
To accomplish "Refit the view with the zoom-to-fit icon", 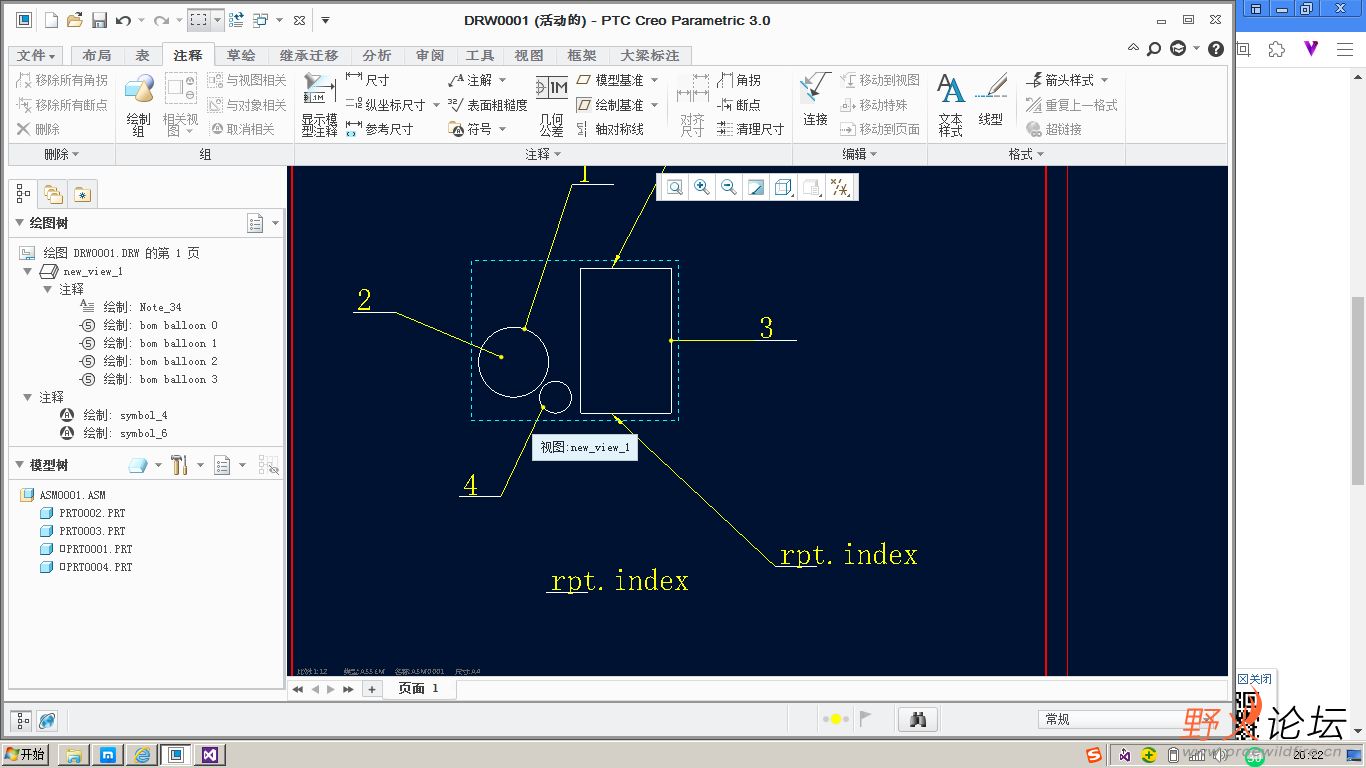I will [x=675, y=187].
